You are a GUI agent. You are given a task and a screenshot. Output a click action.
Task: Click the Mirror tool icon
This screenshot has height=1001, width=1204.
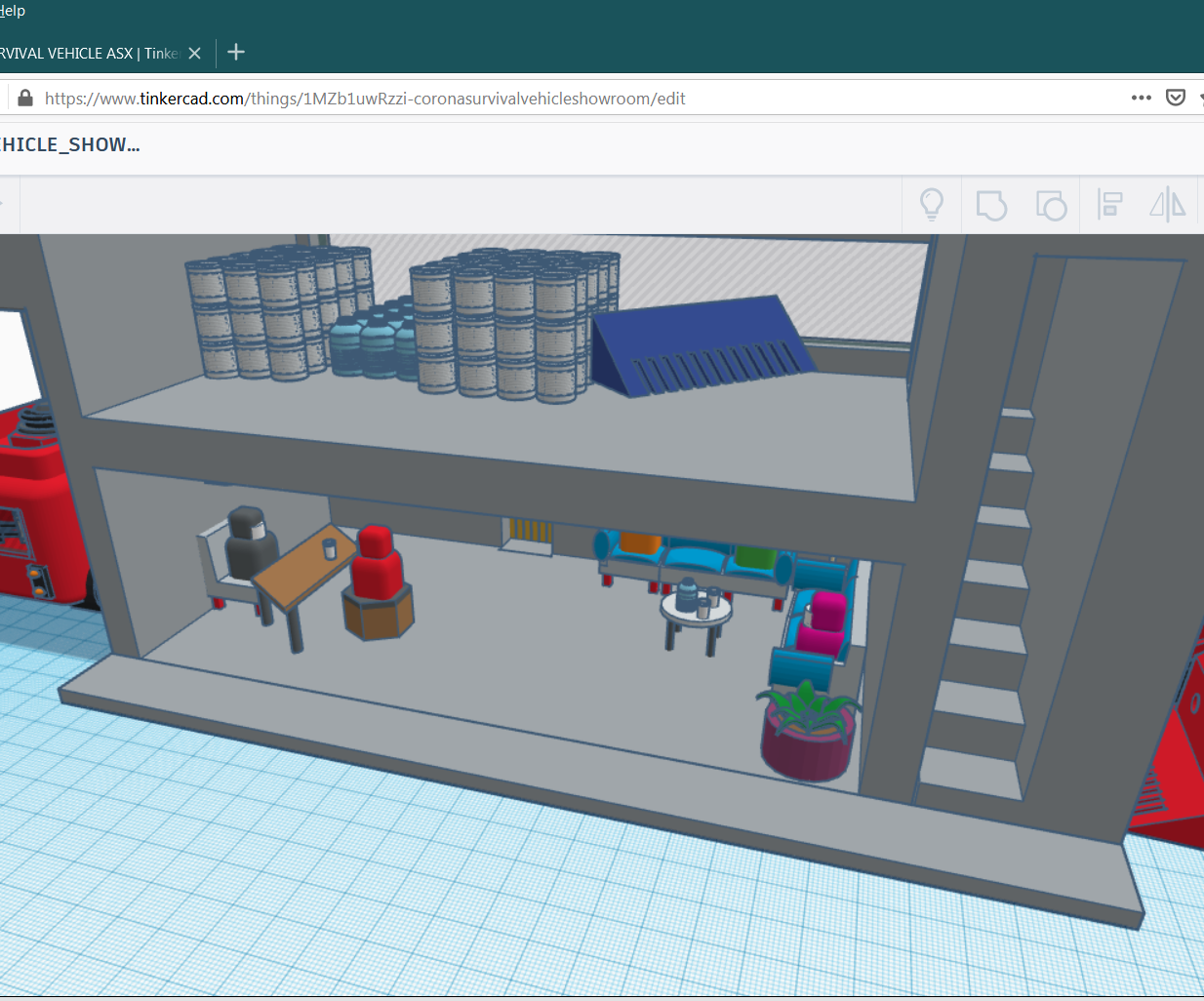(1167, 205)
